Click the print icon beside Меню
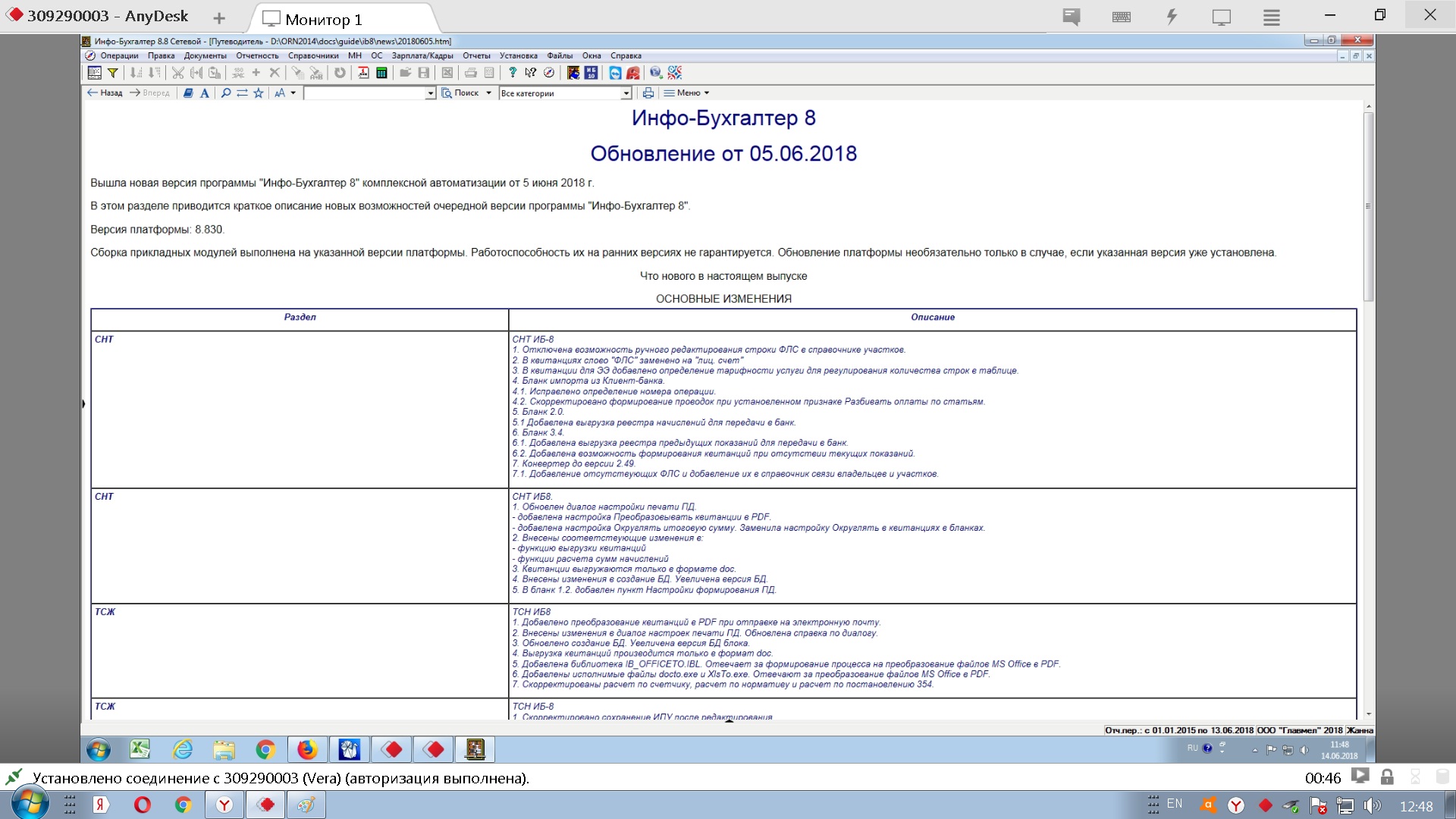This screenshot has width=1456, height=819. [x=648, y=93]
